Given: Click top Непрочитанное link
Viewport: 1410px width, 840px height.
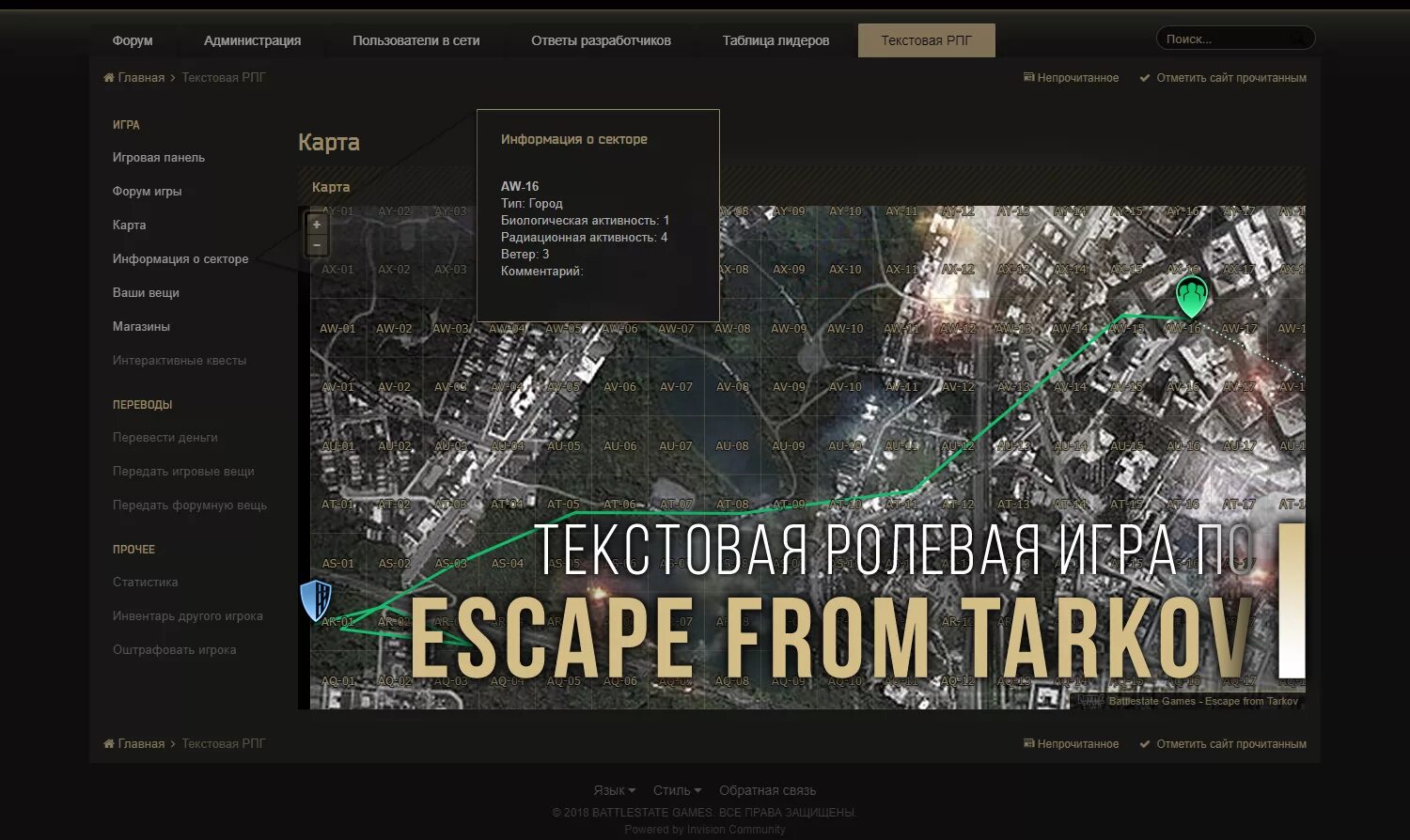Looking at the screenshot, I should click(1078, 78).
